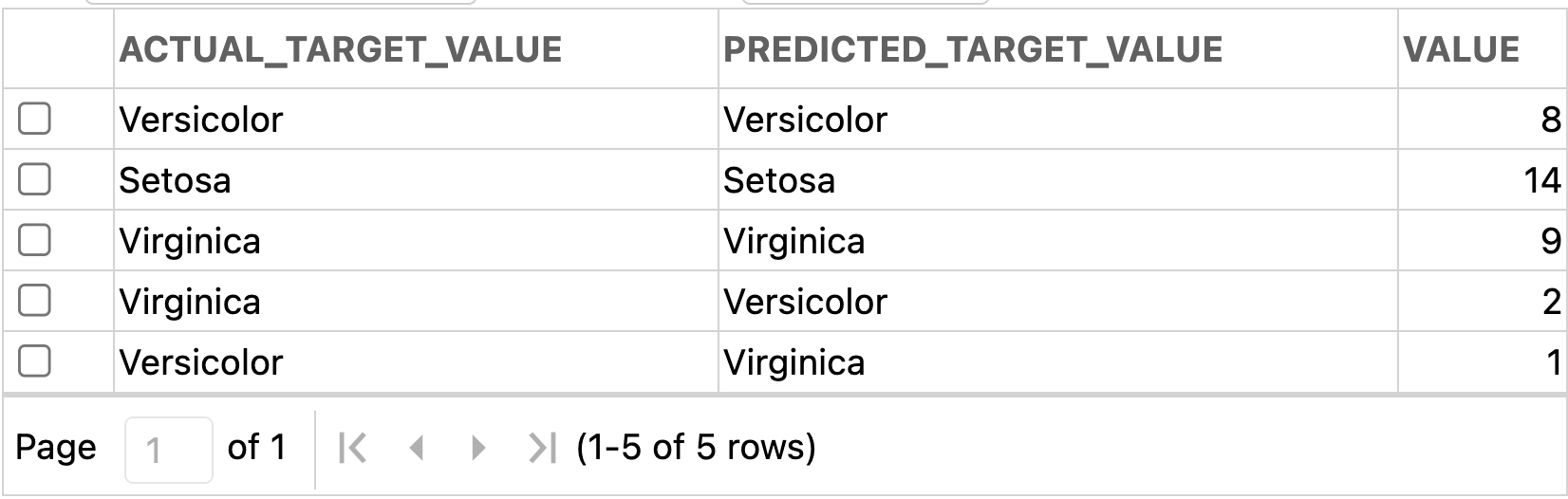Click the rows count text (1-5 of 5 rows)

click(x=696, y=447)
